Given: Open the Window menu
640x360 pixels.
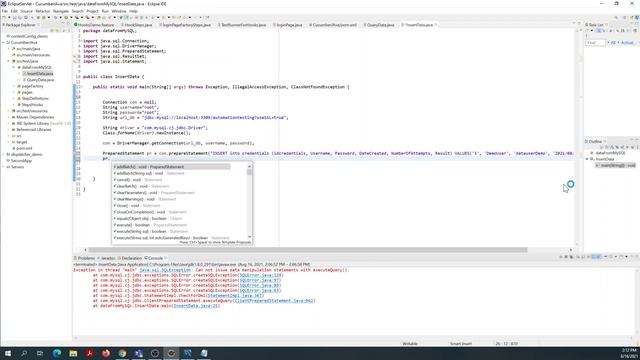Looking at the screenshot, I should [x=119, y=11].
